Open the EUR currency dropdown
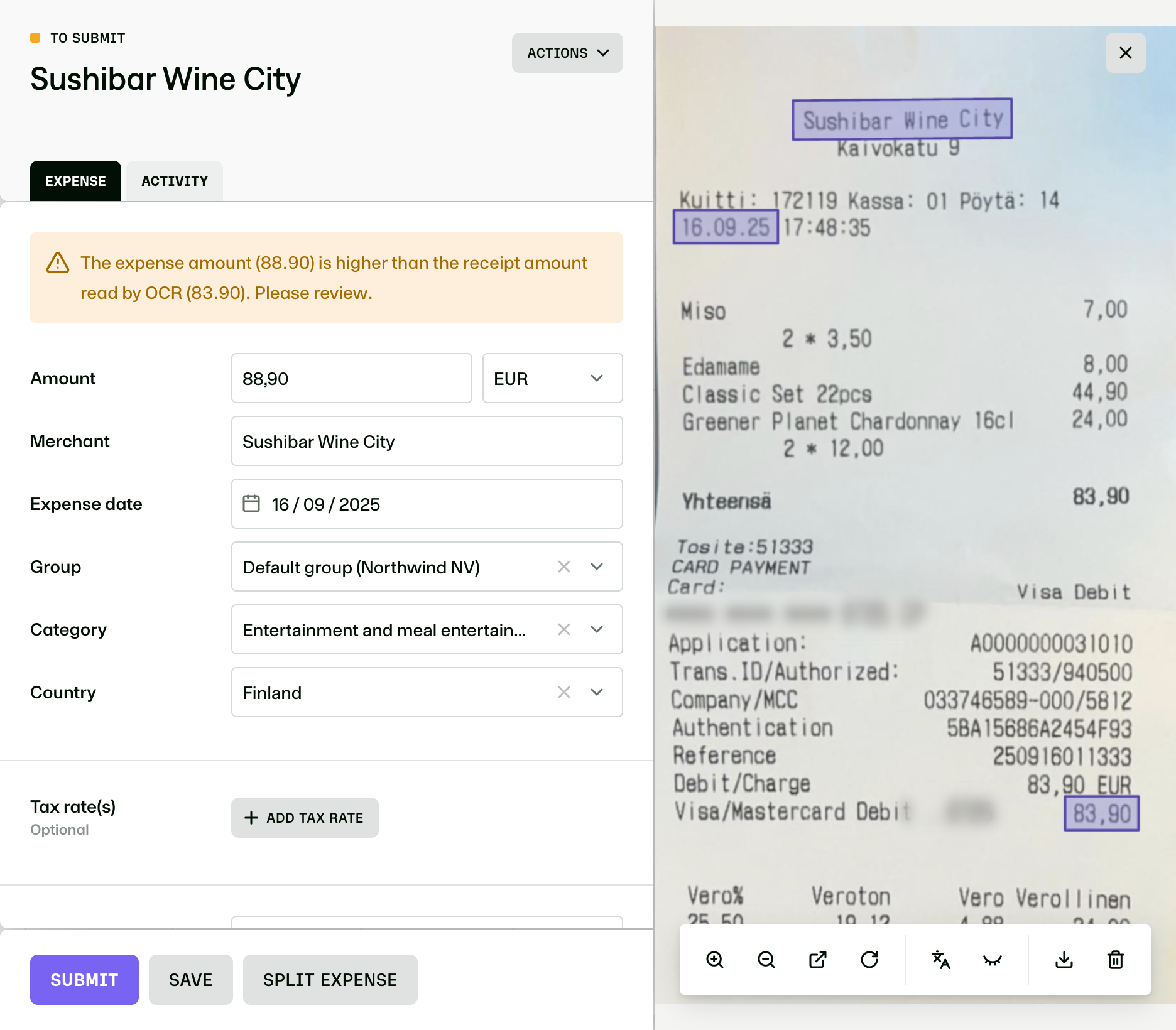 coord(553,378)
